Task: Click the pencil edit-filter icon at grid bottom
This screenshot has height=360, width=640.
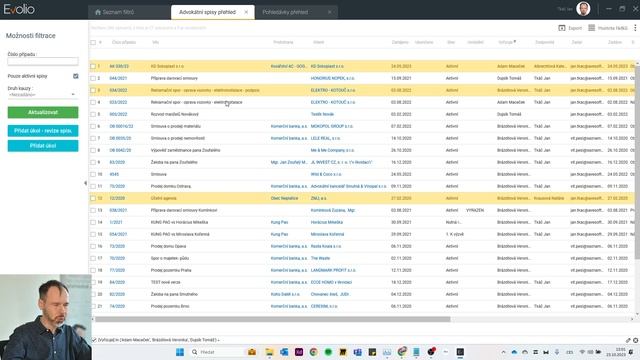Action: [628, 340]
